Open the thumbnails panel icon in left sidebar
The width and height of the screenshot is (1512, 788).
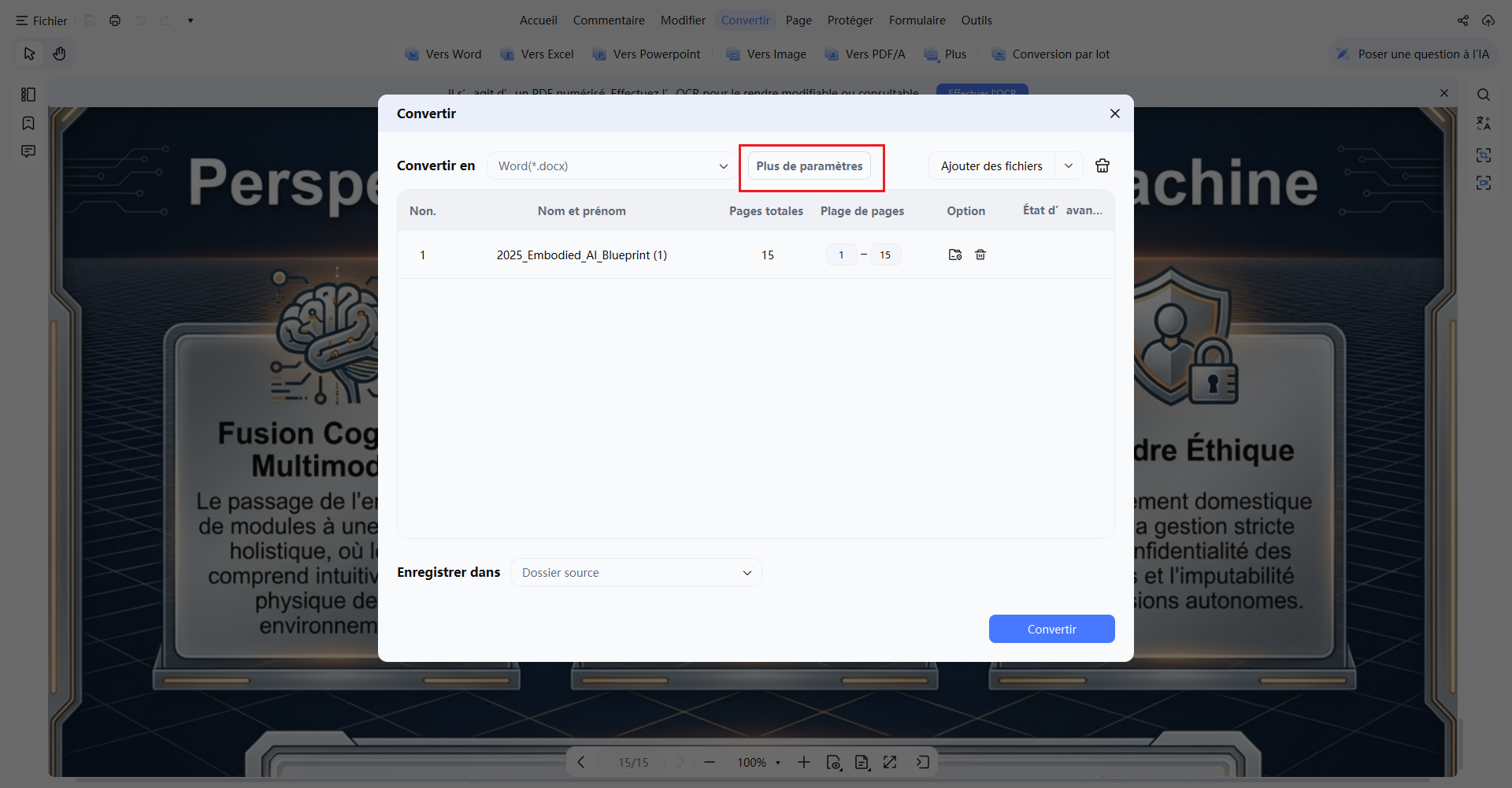28,95
